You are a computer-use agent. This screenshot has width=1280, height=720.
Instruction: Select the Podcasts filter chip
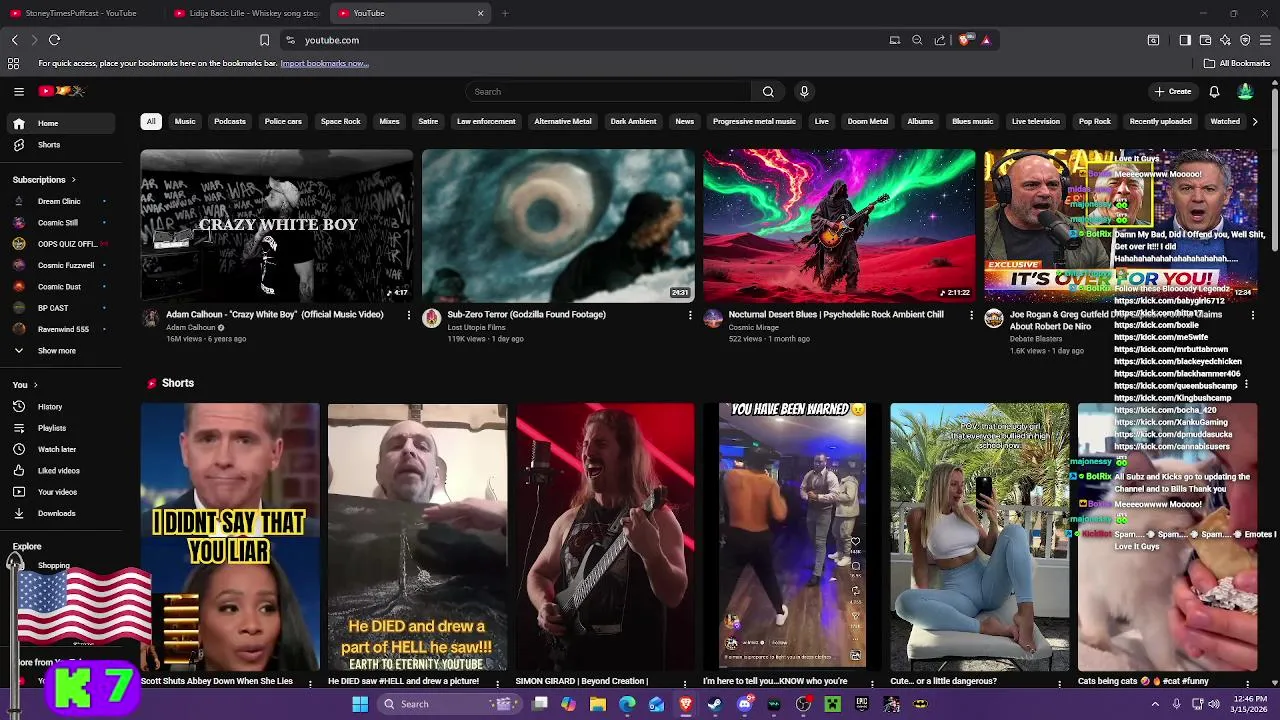[x=230, y=121]
